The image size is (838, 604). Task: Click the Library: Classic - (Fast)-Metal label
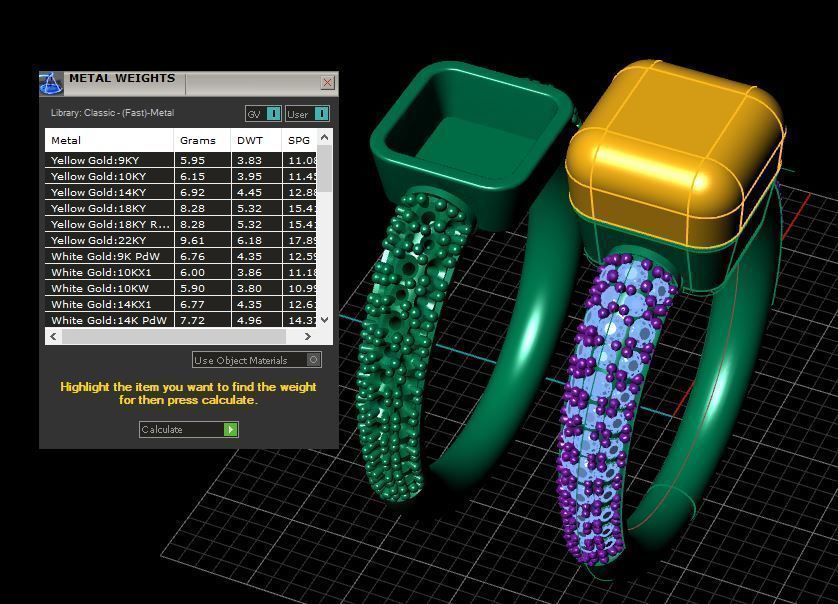[x=112, y=113]
